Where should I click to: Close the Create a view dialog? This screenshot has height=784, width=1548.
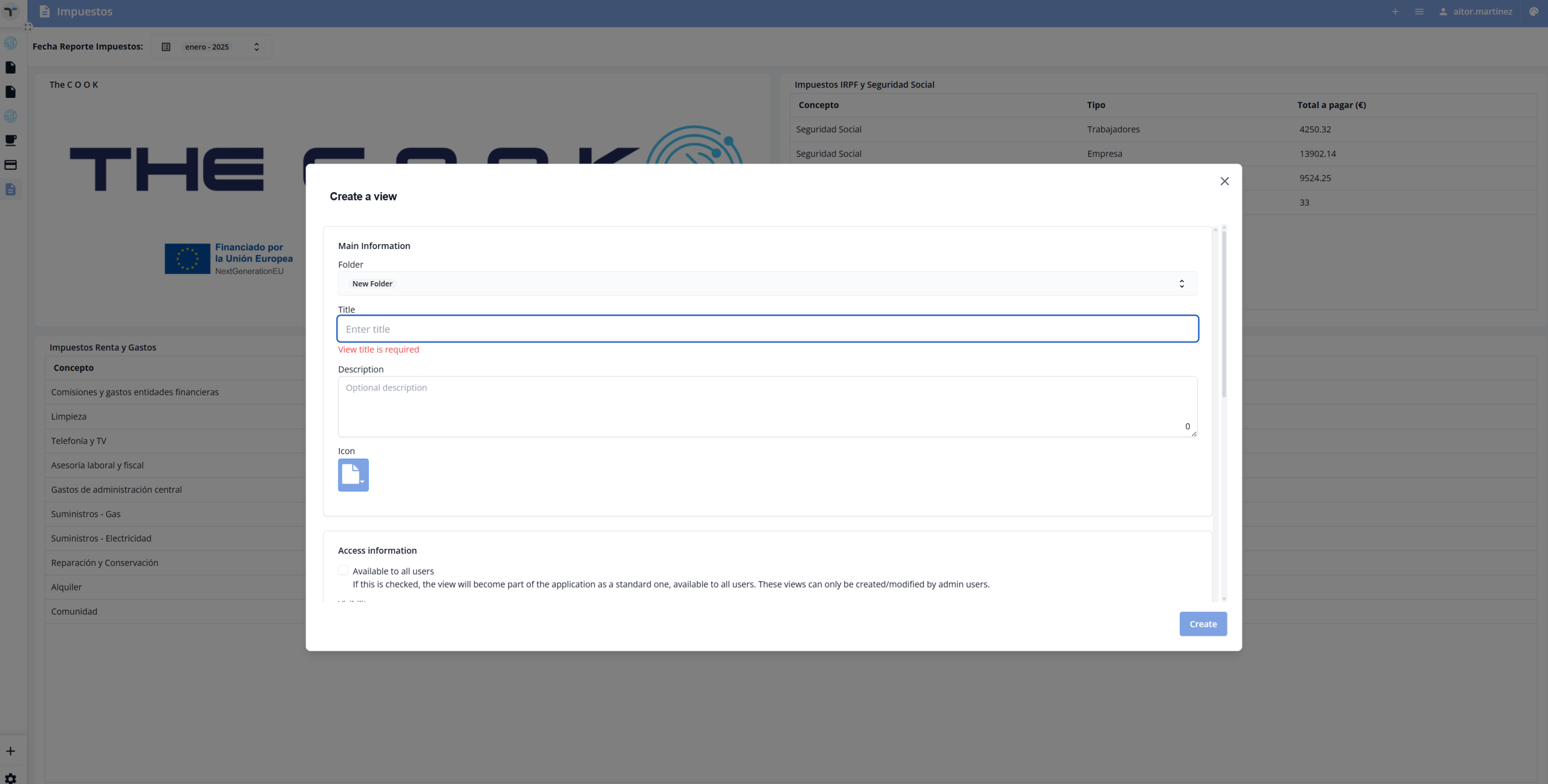pos(1224,181)
